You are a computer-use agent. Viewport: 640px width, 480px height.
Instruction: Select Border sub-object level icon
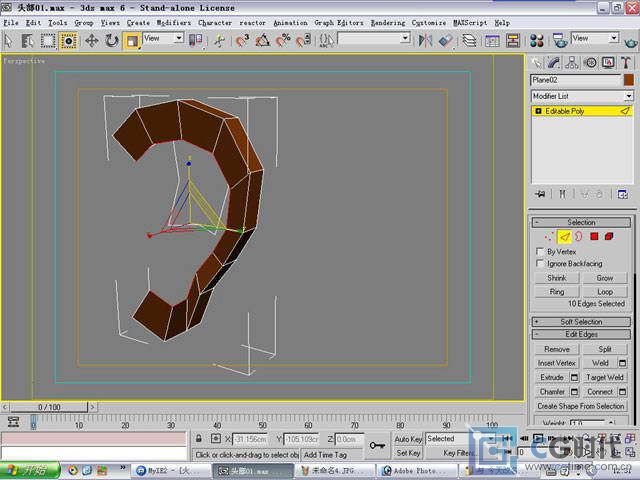click(578, 236)
